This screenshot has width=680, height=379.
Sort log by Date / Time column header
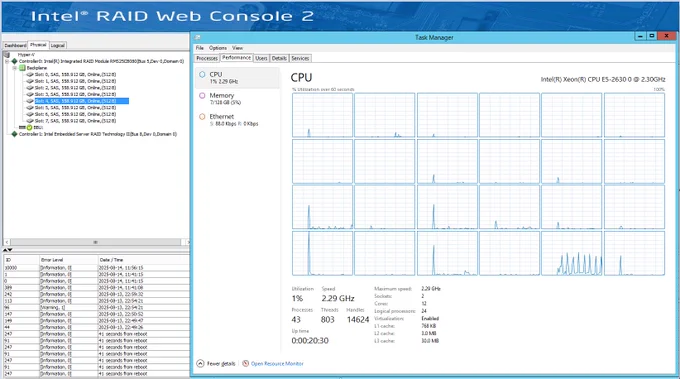[x=144, y=260]
